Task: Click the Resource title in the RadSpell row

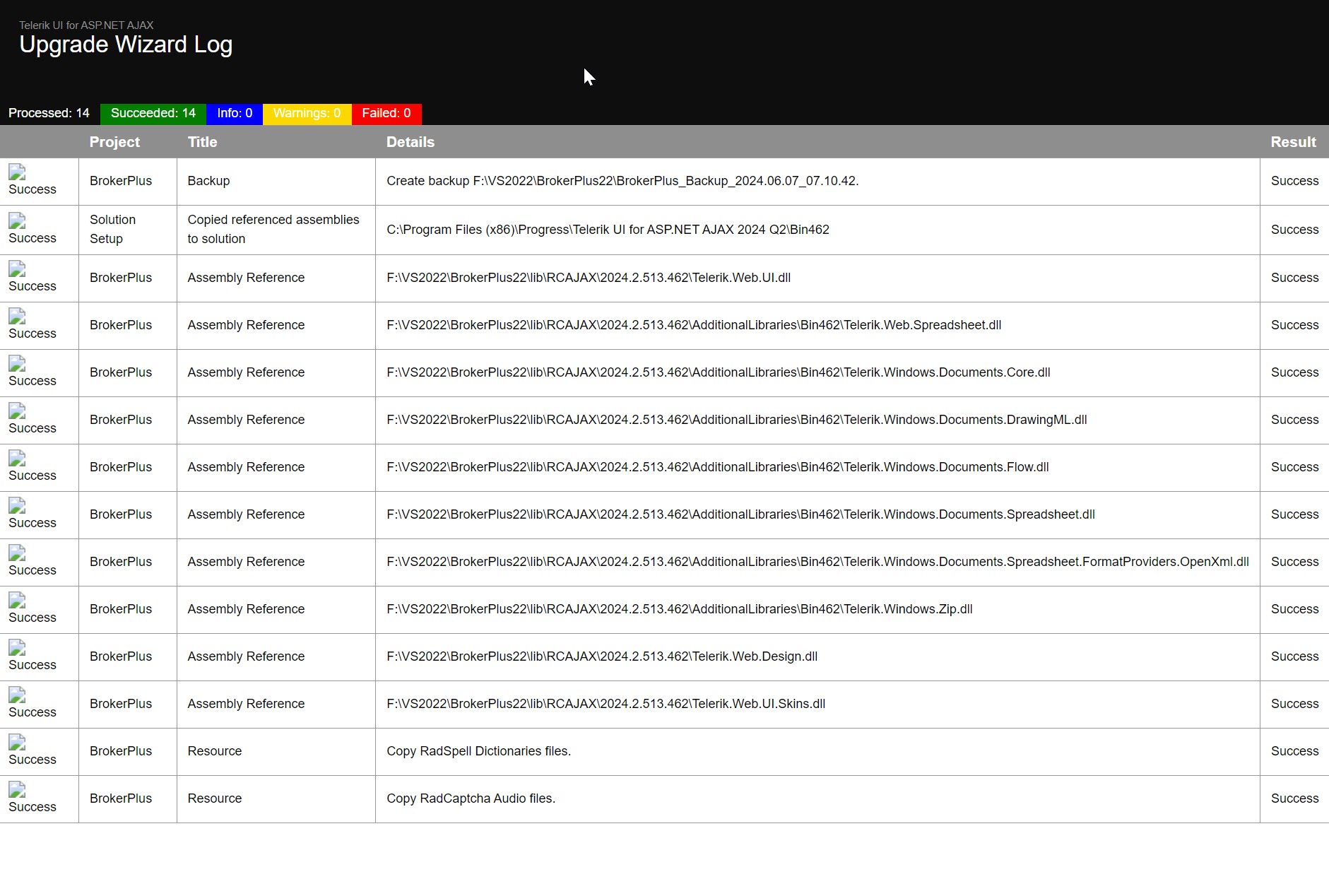Action: (215, 751)
